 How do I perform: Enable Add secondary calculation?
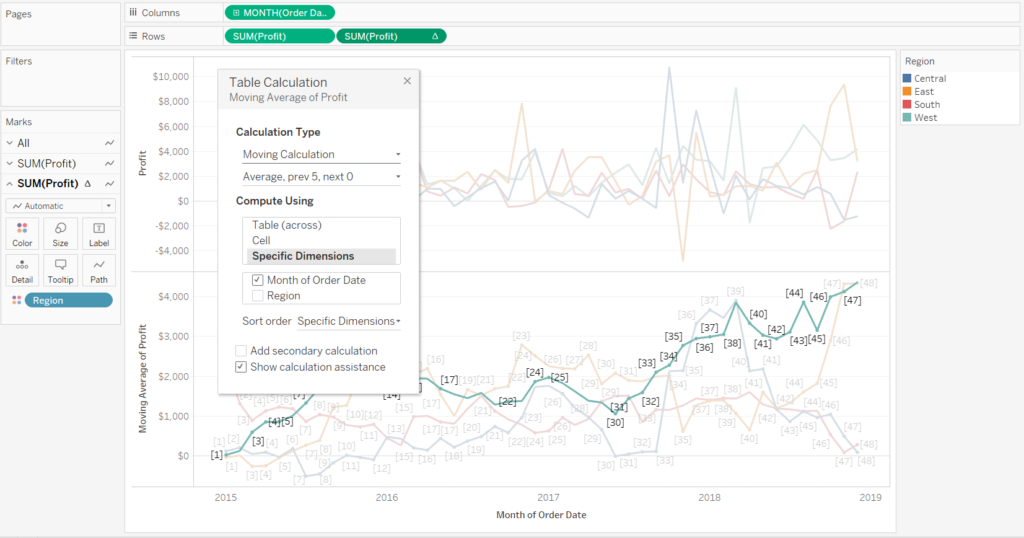[x=241, y=351]
